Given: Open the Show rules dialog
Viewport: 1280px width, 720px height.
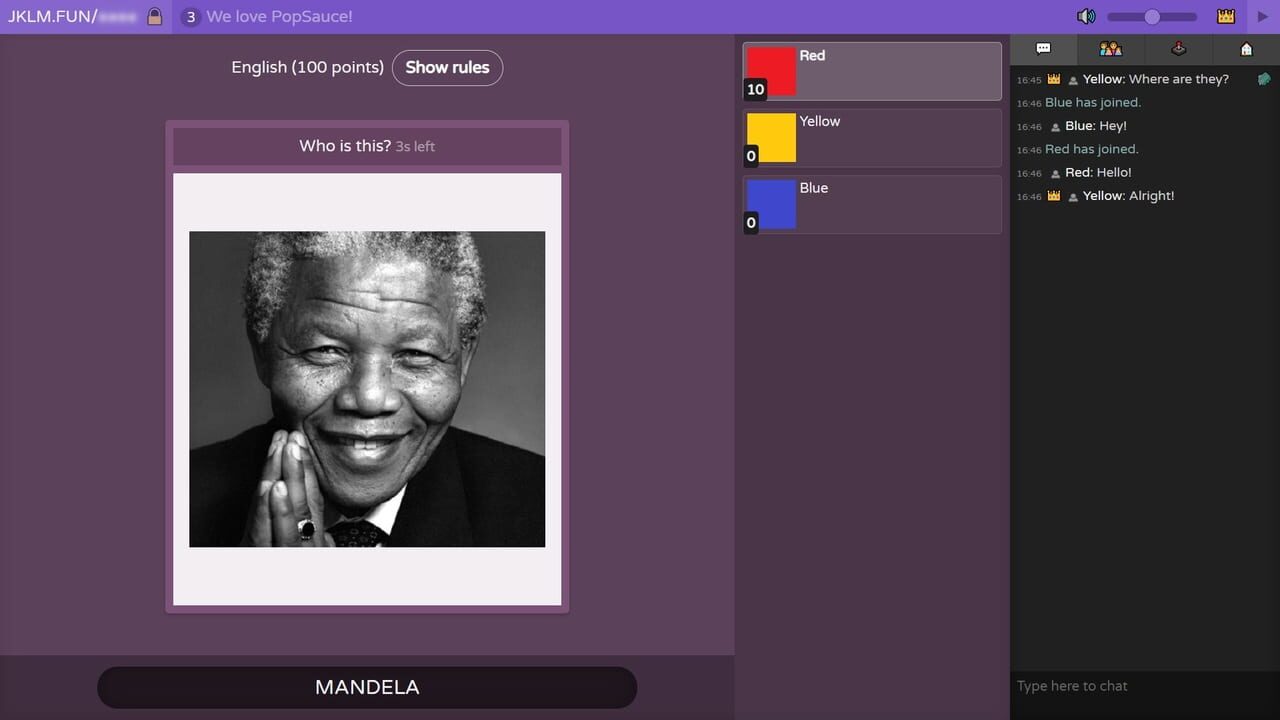Looking at the screenshot, I should pyautogui.click(x=448, y=68).
